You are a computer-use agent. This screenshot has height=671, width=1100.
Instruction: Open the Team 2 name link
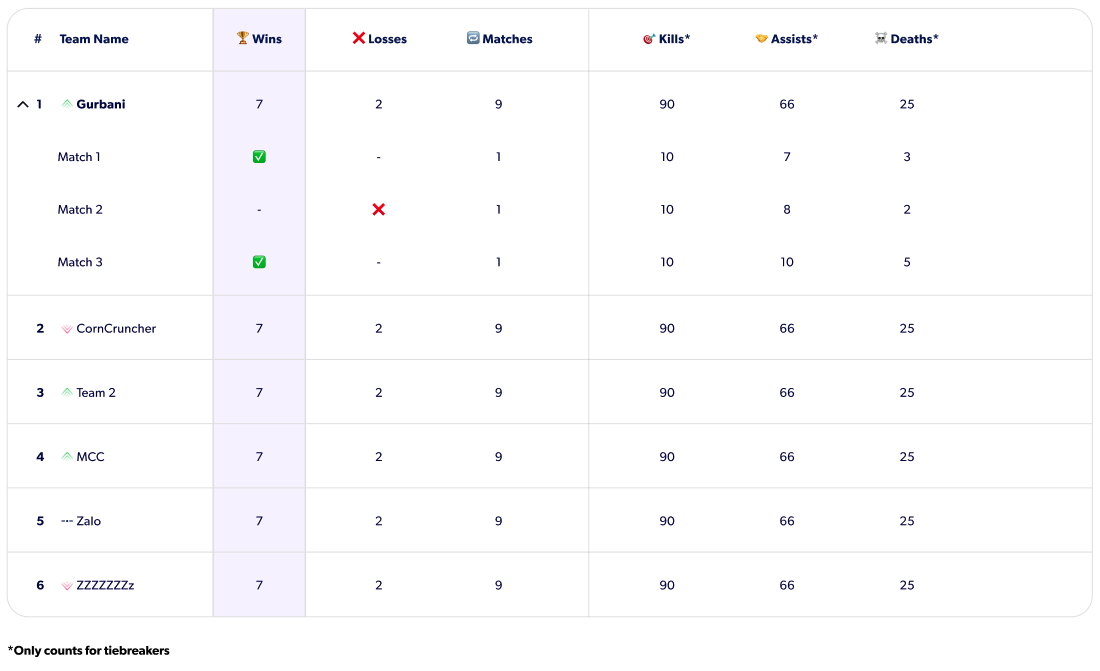[96, 393]
